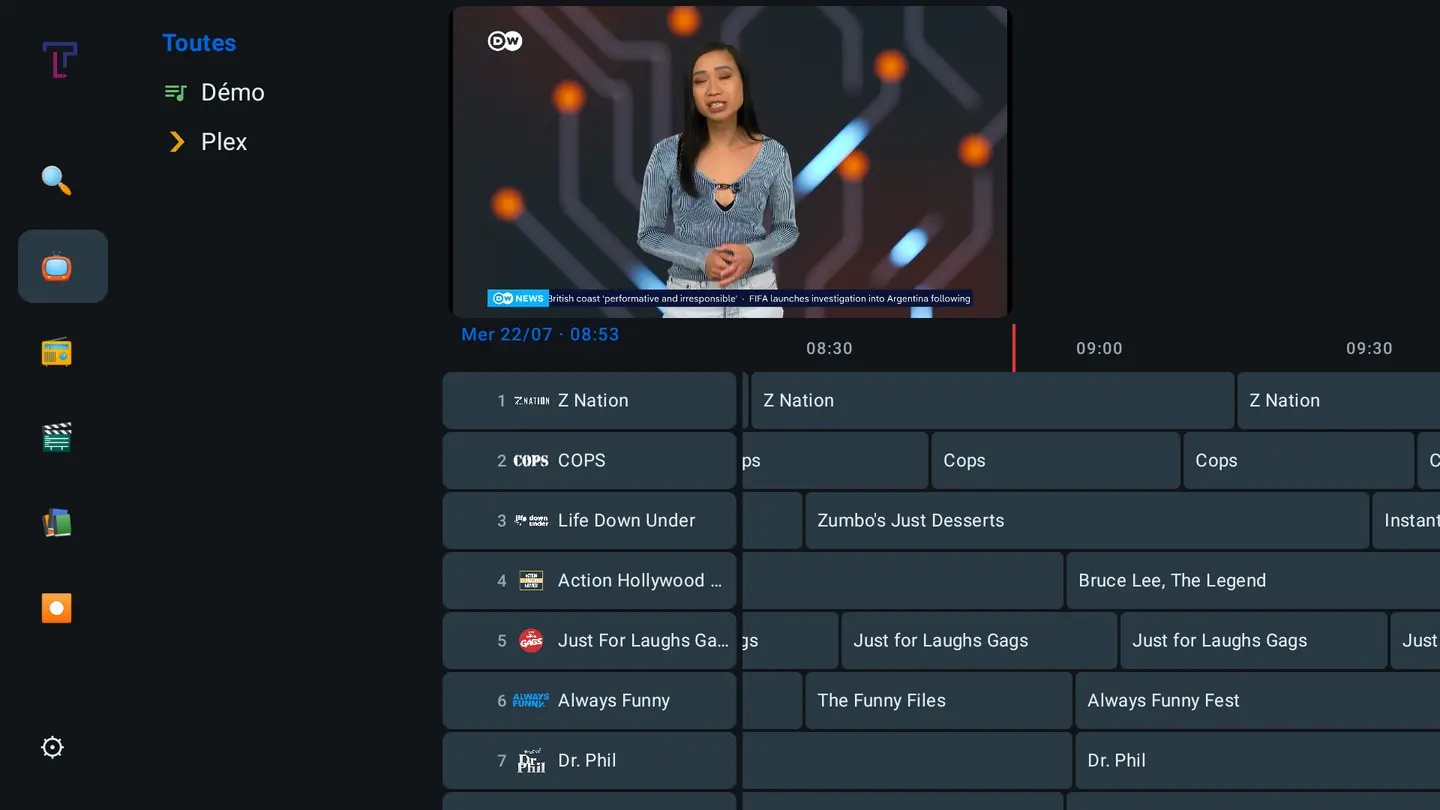
Task: Click the Z Nation channel logo
Action: click(531, 400)
